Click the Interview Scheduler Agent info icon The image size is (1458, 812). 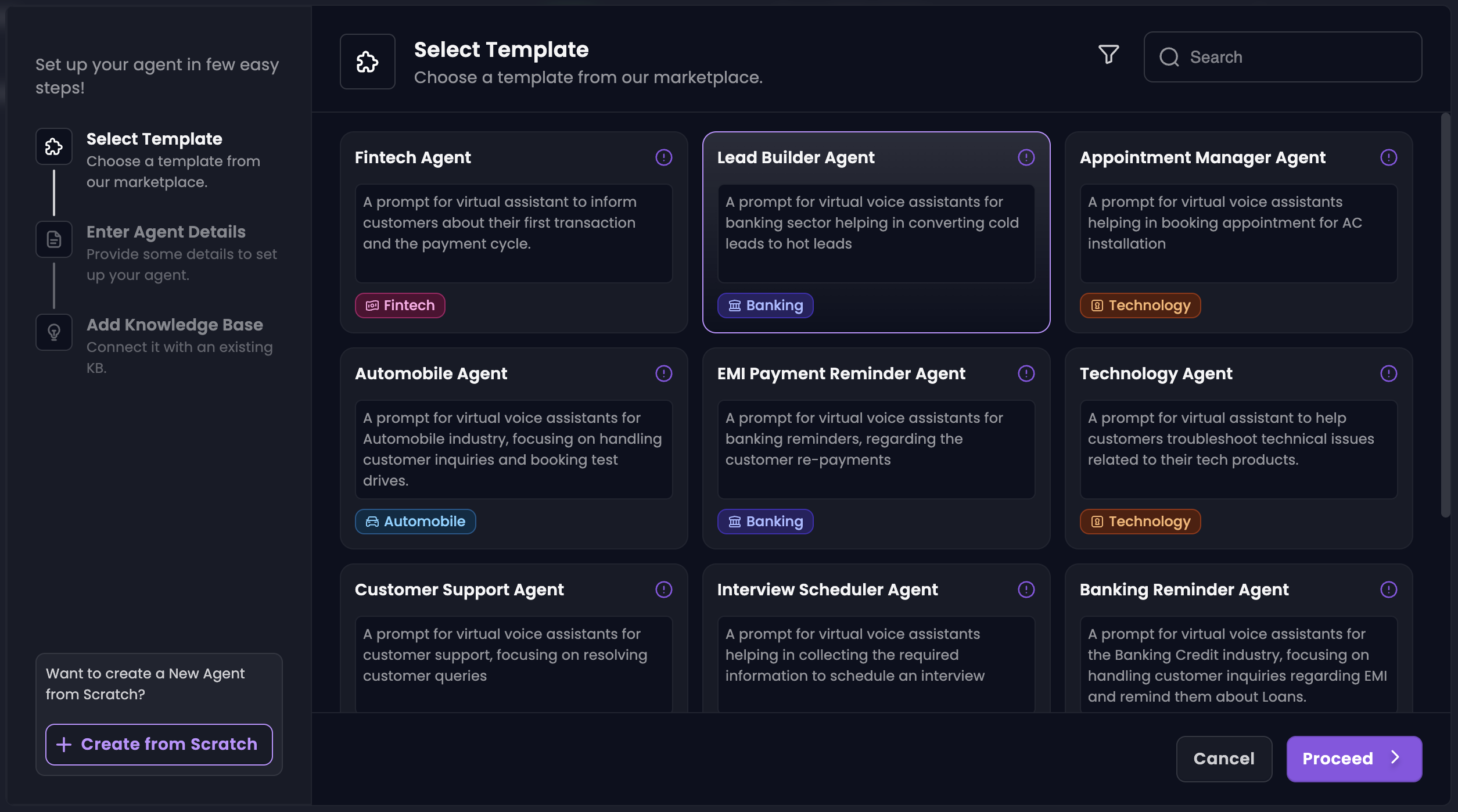click(x=1026, y=590)
